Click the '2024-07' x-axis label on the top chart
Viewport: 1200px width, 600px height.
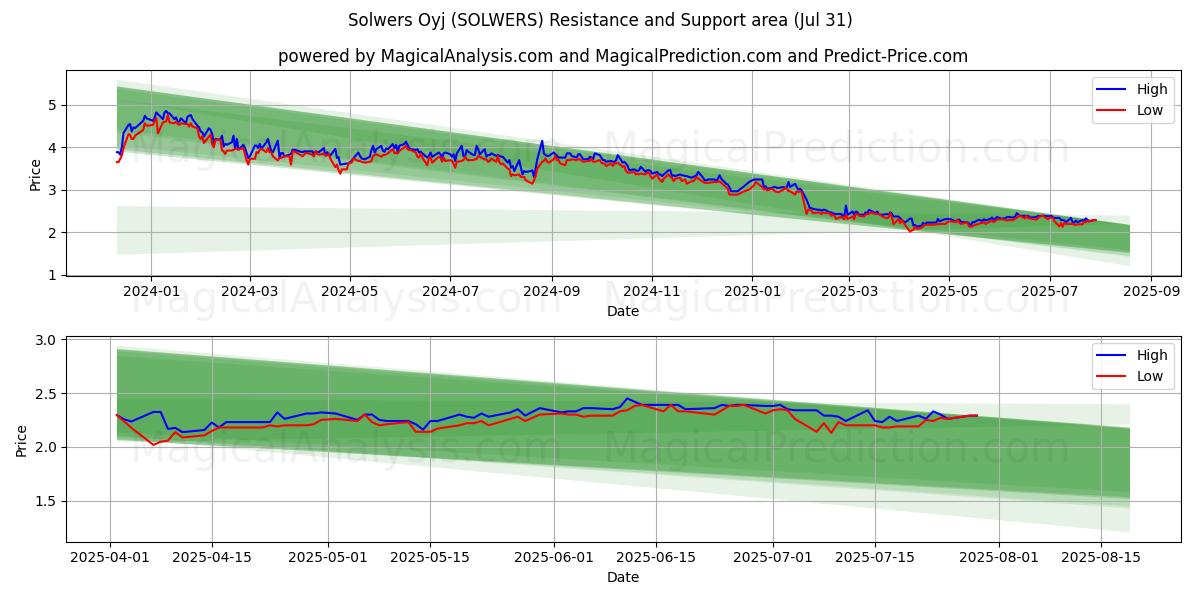[x=450, y=292]
